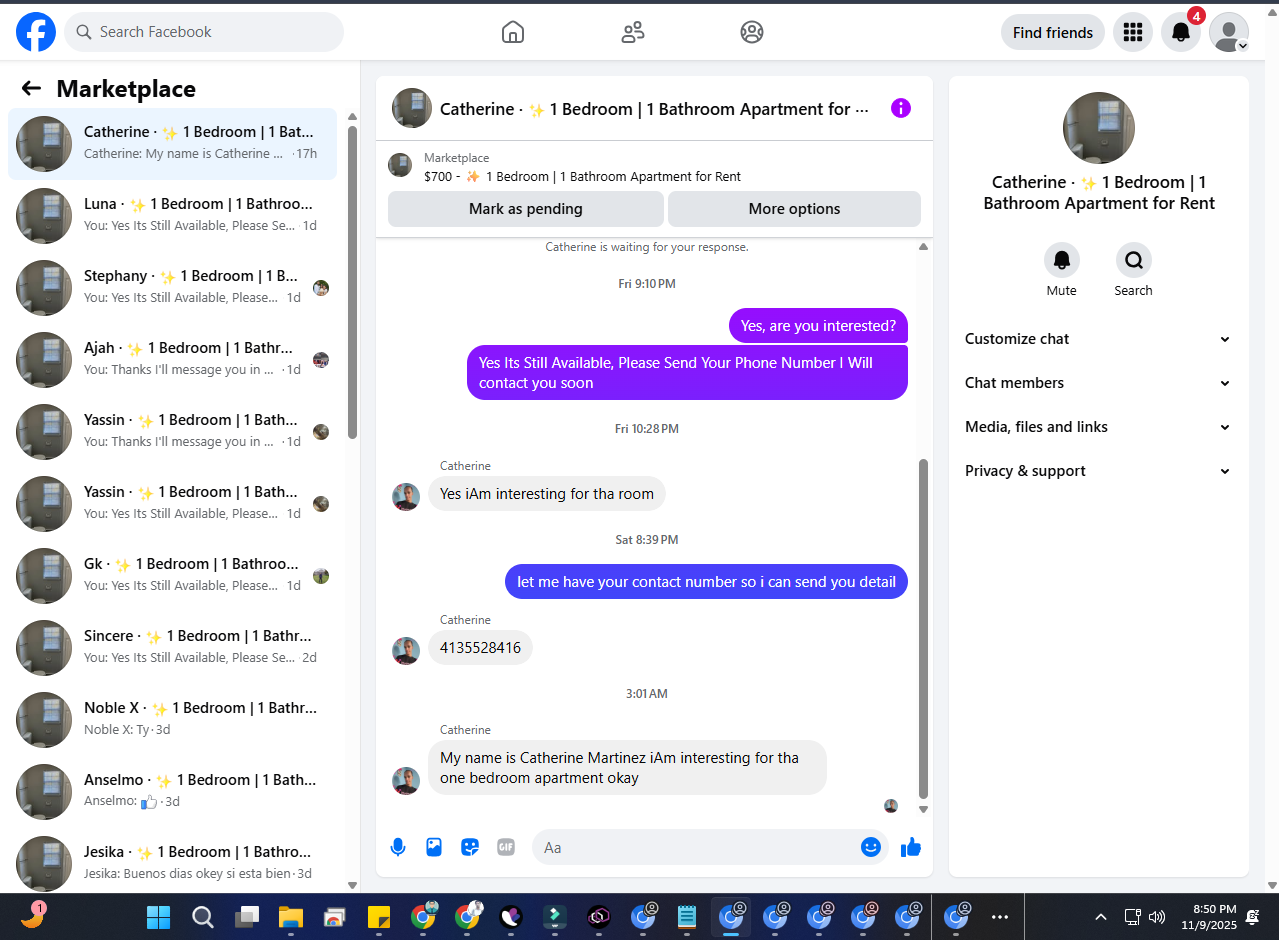1279x940 pixels.
Task: Click the Catherine listing thumbnail in chat header
Action: point(412,108)
